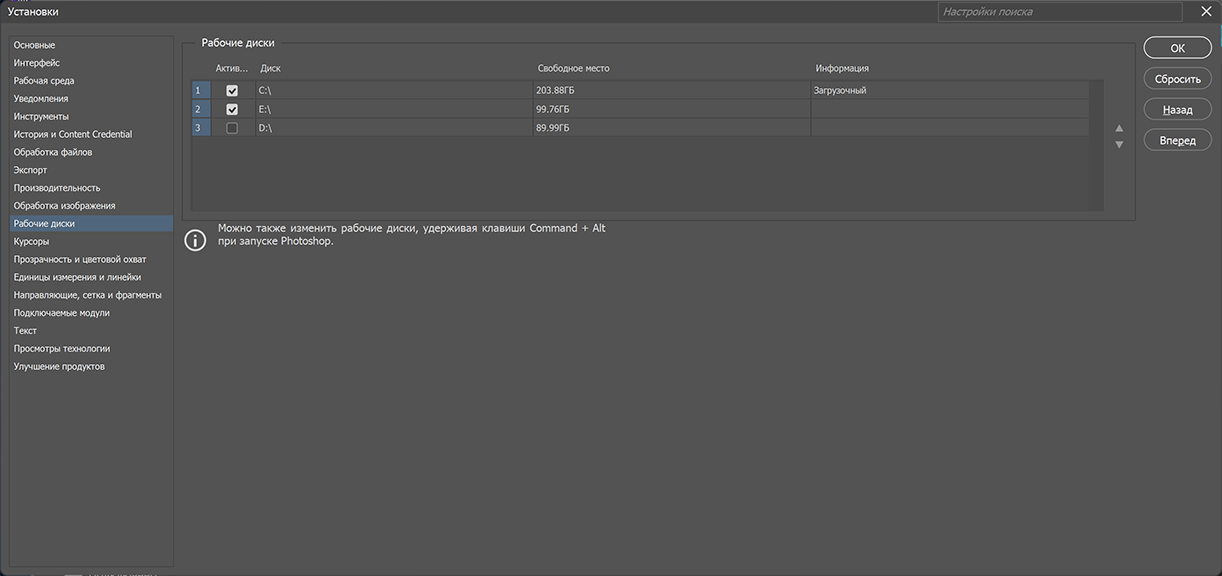
Task: Focus the Настройки поиска search field
Action: tap(1060, 12)
